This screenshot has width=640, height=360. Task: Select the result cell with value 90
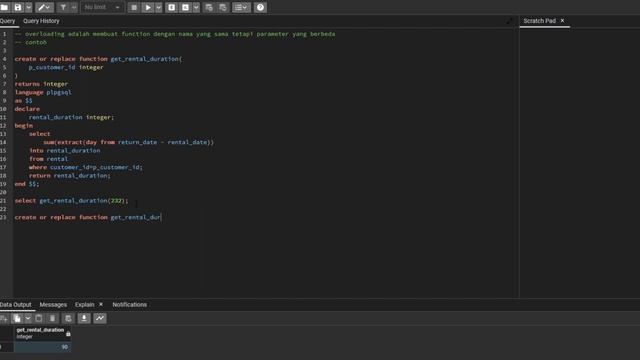click(x=42, y=347)
